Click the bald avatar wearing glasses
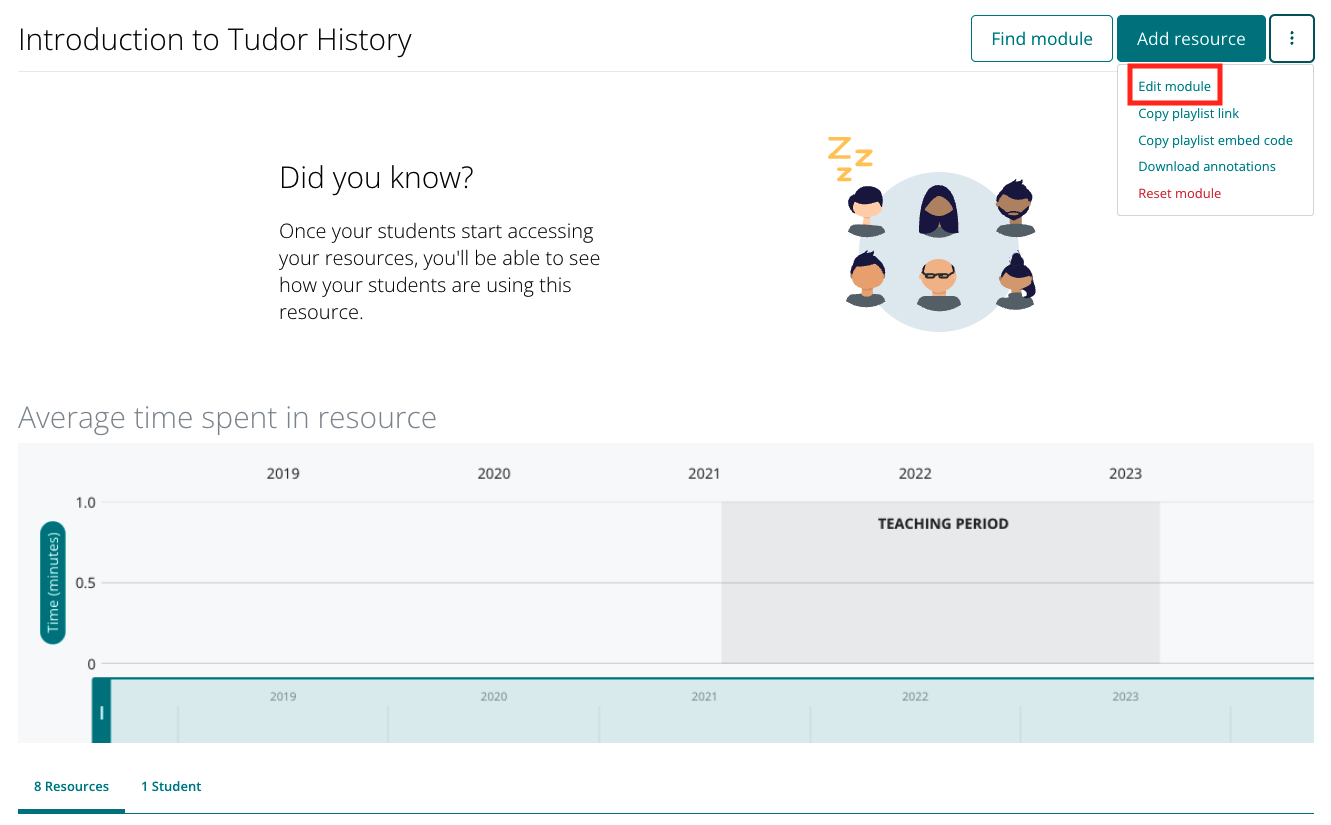The height and width of the screenshot is (825, 1331). pyautogui.click(x=938, y=285)
